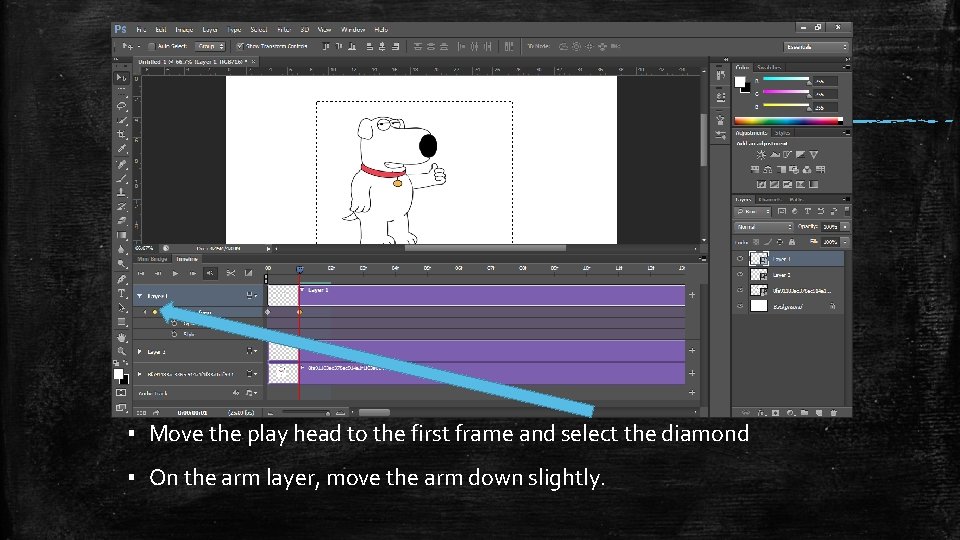Open the layer Kind filter dropdown
The height and width of the screenshot is (540, 960).
(752, 211)
